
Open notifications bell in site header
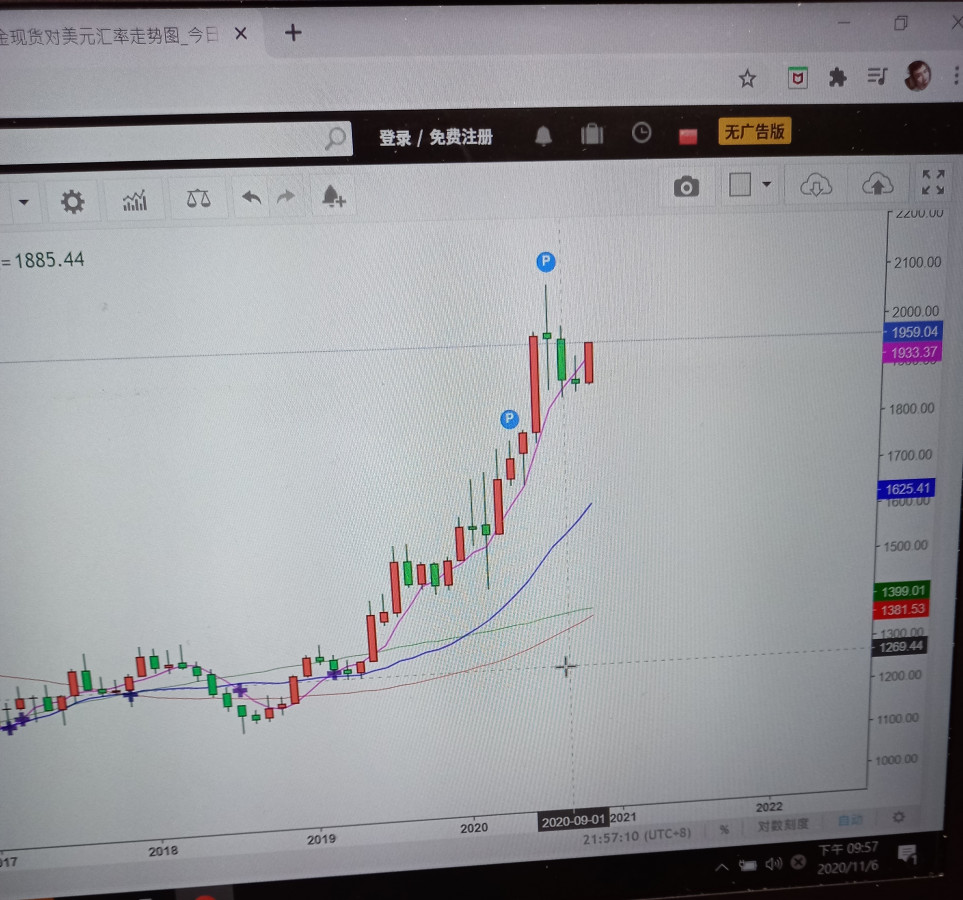(x=543, y=135)
